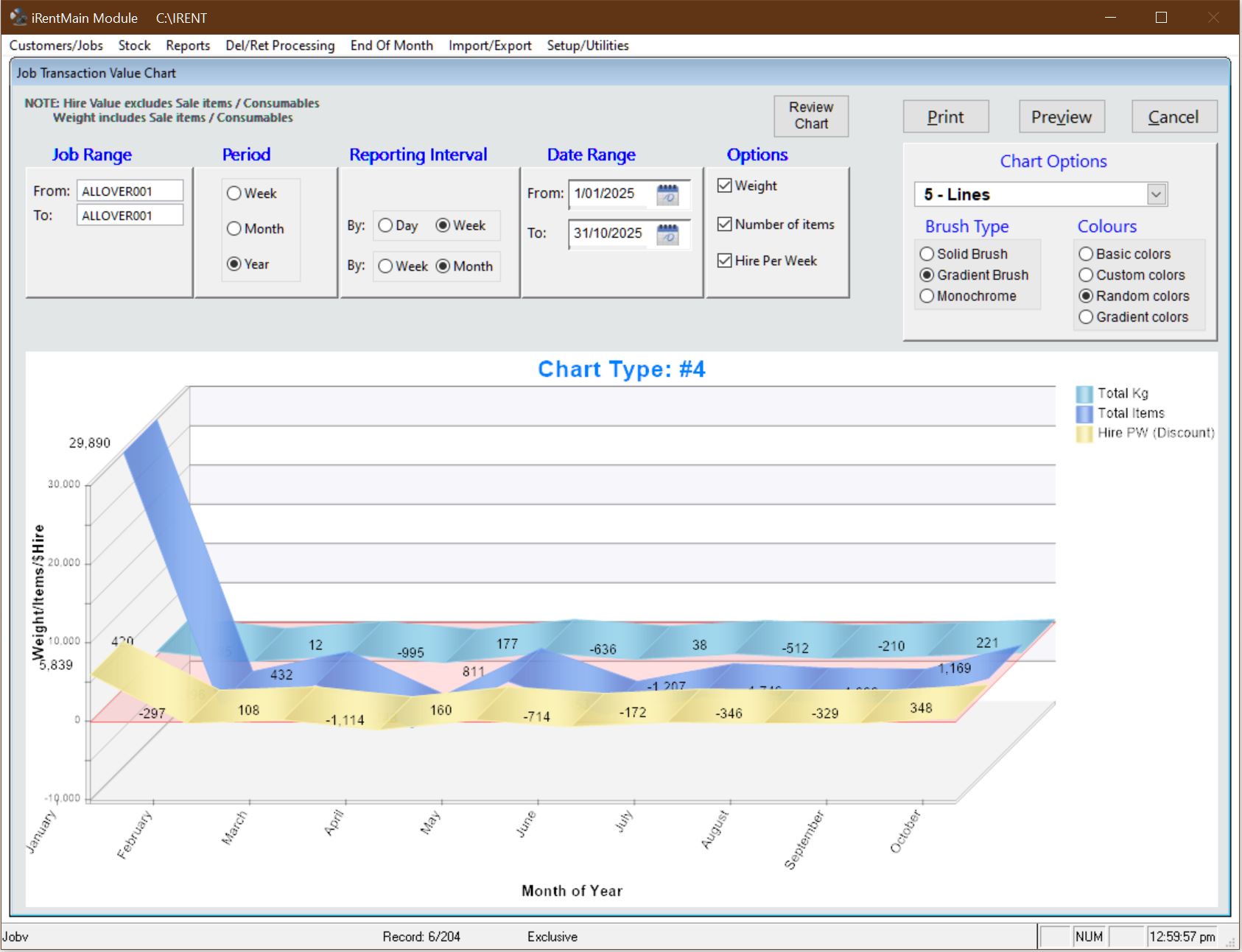Screen dimensions: 1242x952
Task: Open the Setup/Utilities menu
Action: (x=587, y=46)
